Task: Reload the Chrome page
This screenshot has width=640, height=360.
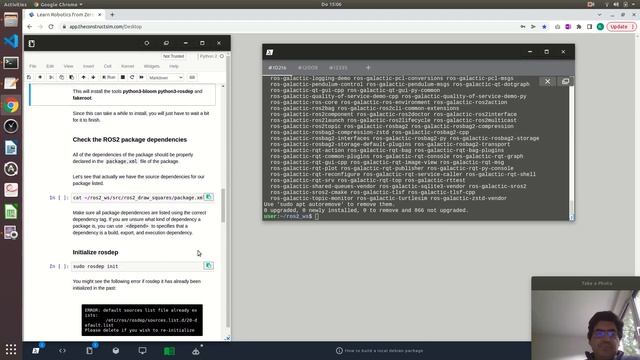Action: [51, 27]
